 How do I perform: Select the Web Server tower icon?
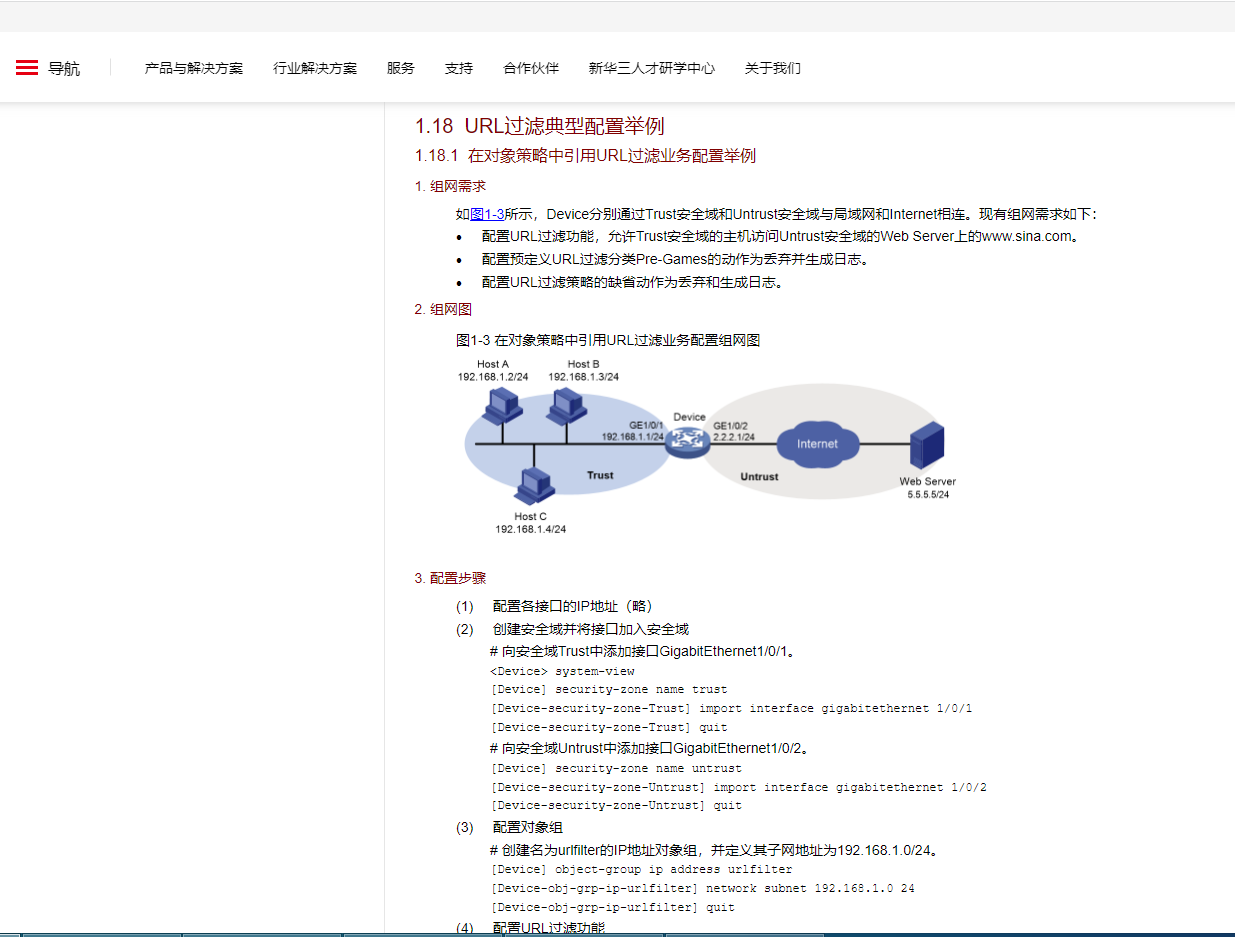(x=927, y=446)
